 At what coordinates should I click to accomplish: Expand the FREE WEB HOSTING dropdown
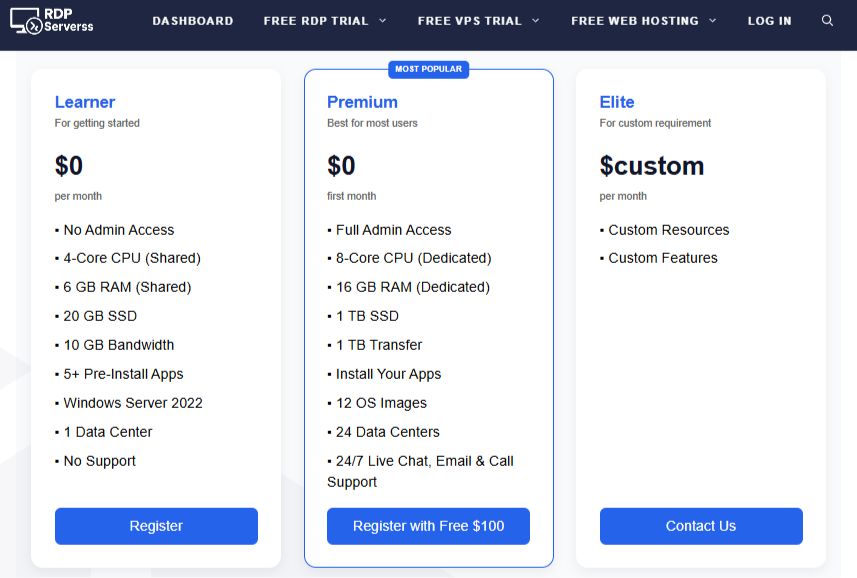(x=643, y=20)
